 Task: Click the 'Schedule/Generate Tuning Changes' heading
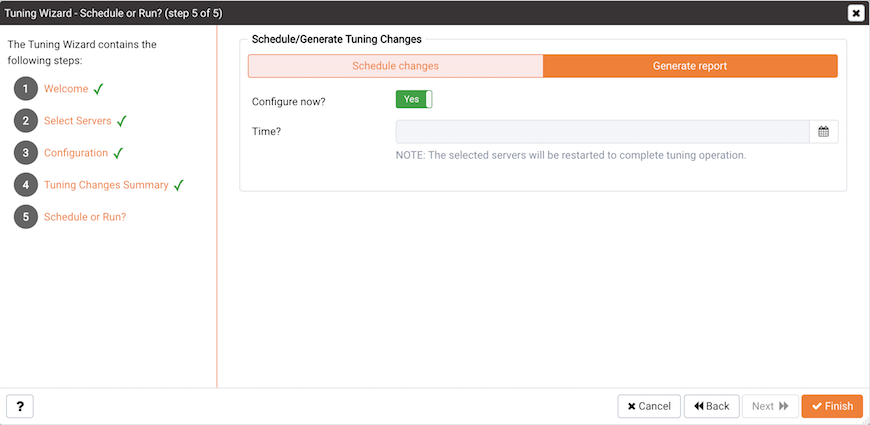click(x=337, y=39)
